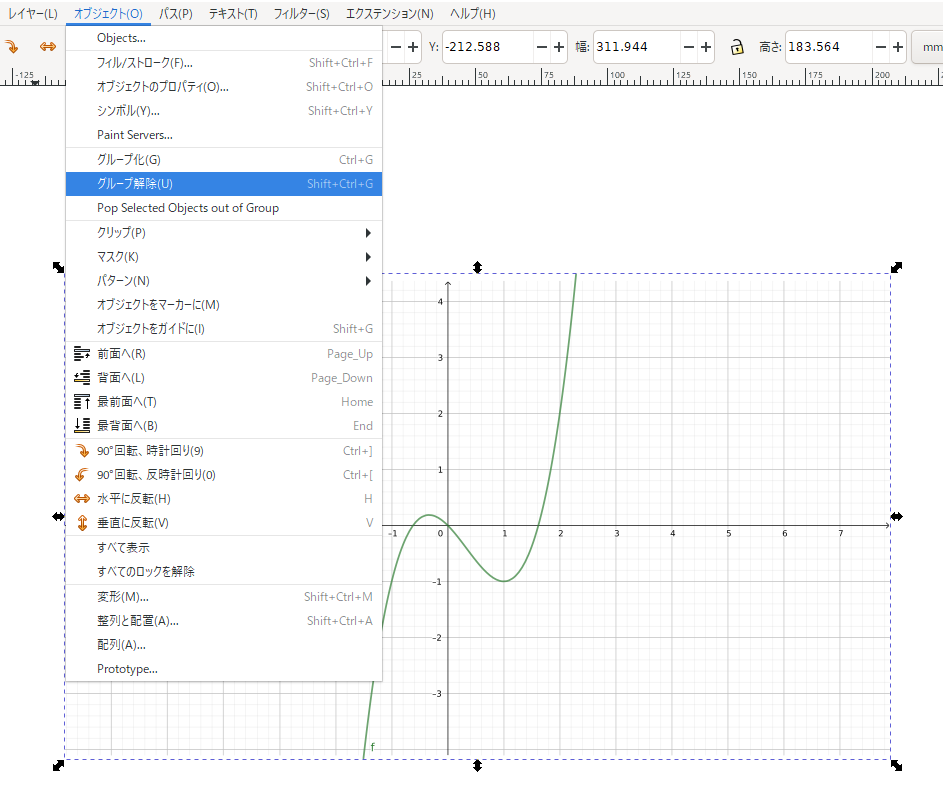This screenshot has height=799, width=943.
Task: Click the bottom-right corner scale handle
Action: coord(896,765)
